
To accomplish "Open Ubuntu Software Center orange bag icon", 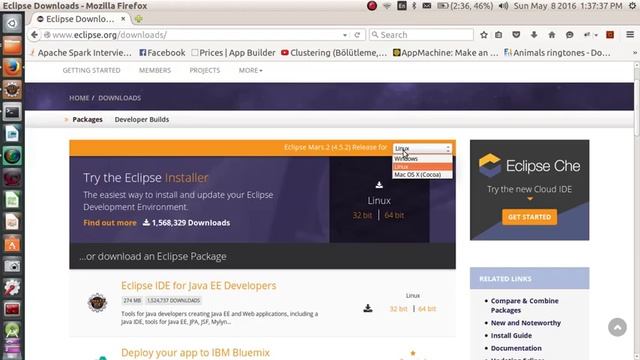I will [12, 244].
